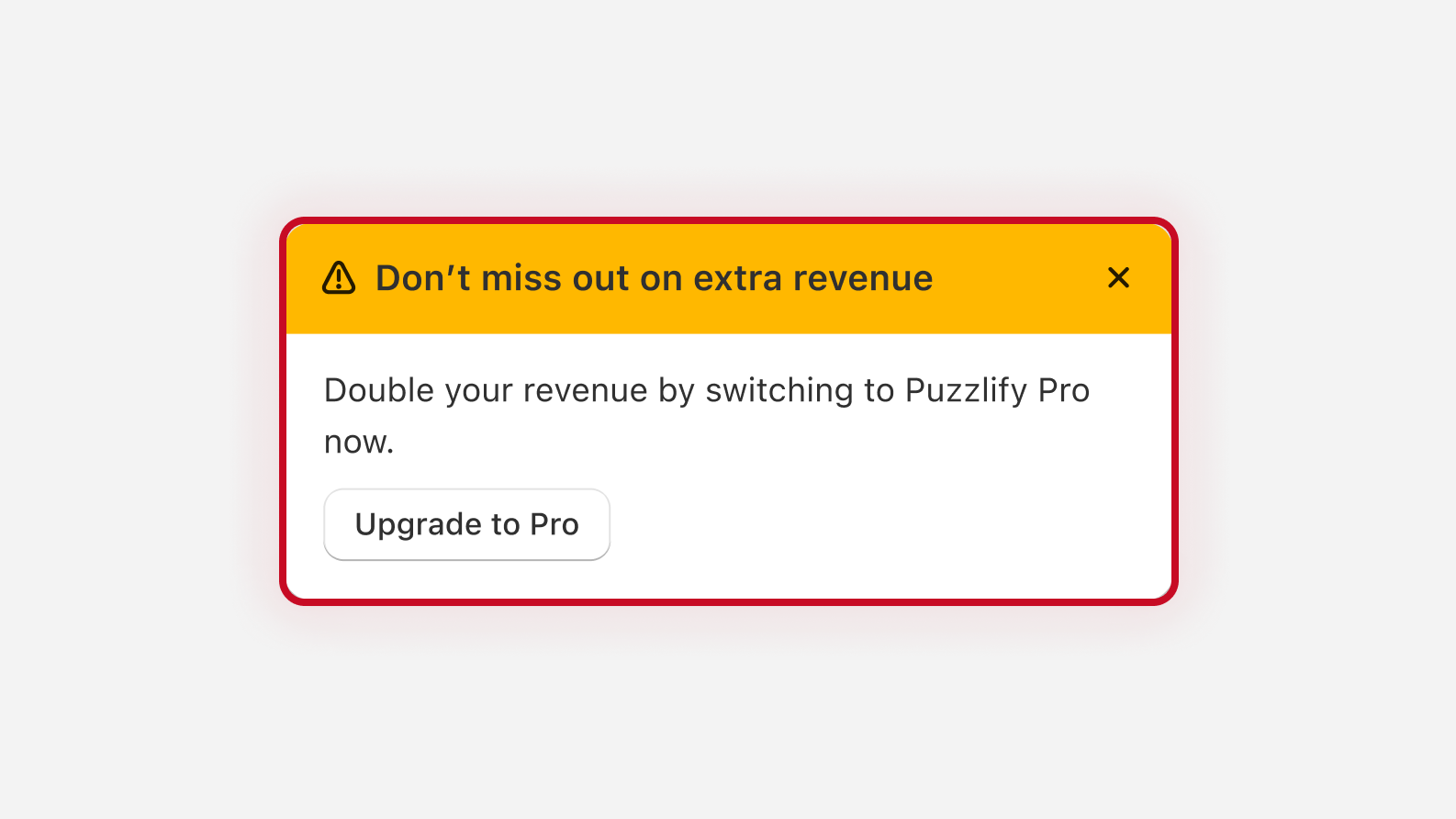Image resolution: width=1456 pixels, height=819 pixels.
Task: Click blank white area right of Upgrade button
Action: click(872, 524)
